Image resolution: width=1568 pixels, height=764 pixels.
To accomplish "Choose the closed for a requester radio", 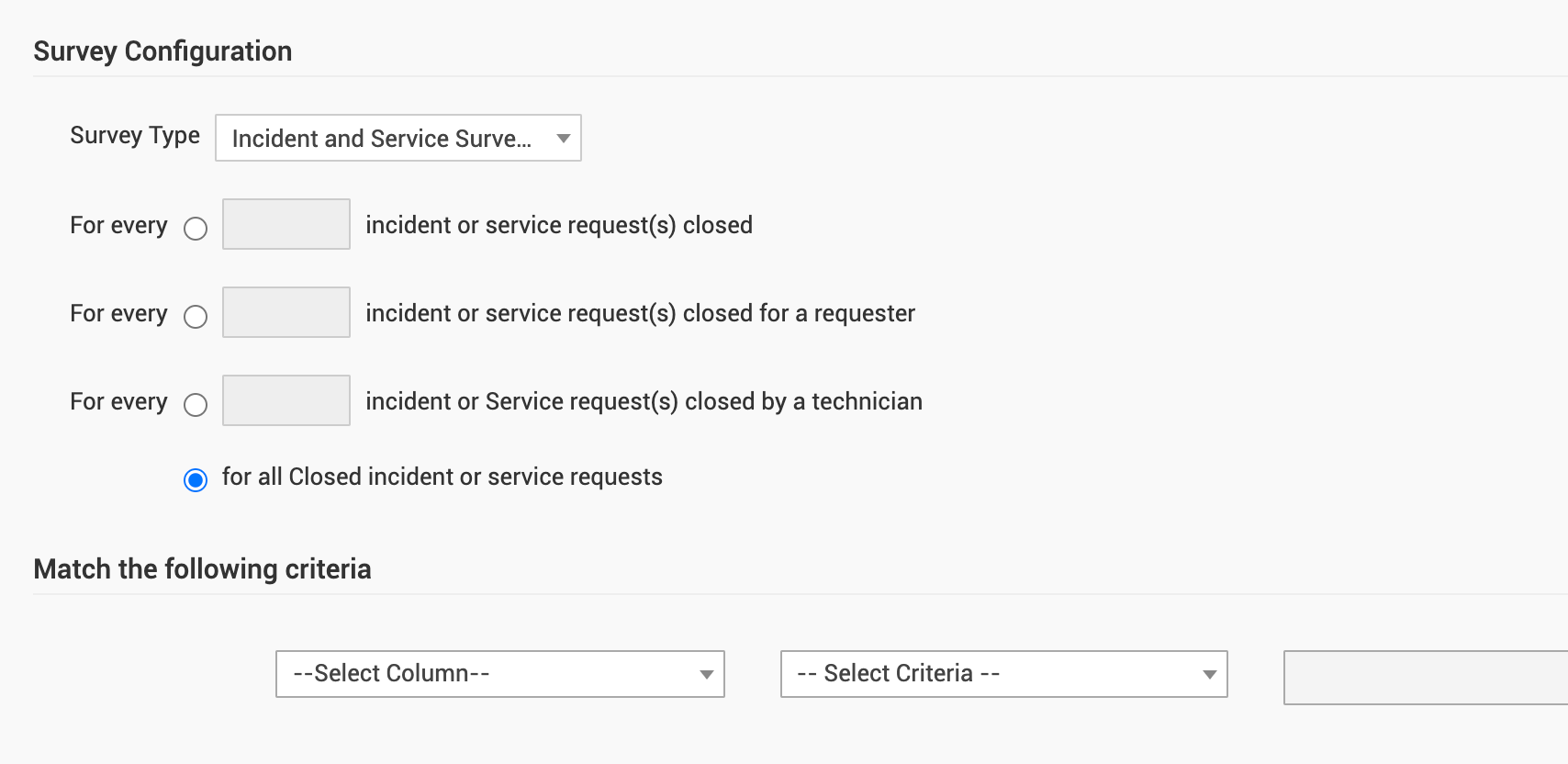I will tap(196, 317).
